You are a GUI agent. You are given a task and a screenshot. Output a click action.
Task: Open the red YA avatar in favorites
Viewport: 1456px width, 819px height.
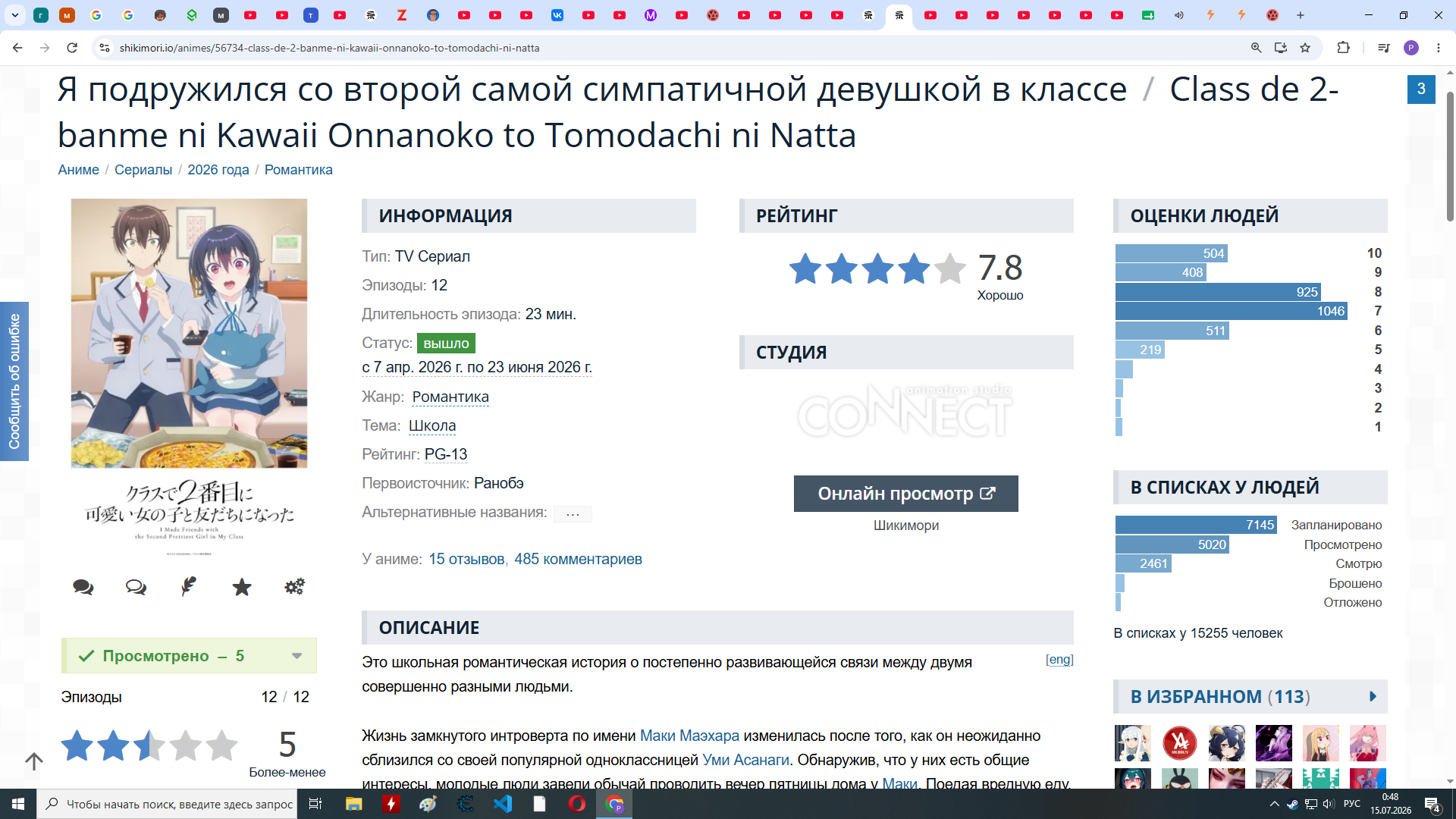[x=1180, y=743]
